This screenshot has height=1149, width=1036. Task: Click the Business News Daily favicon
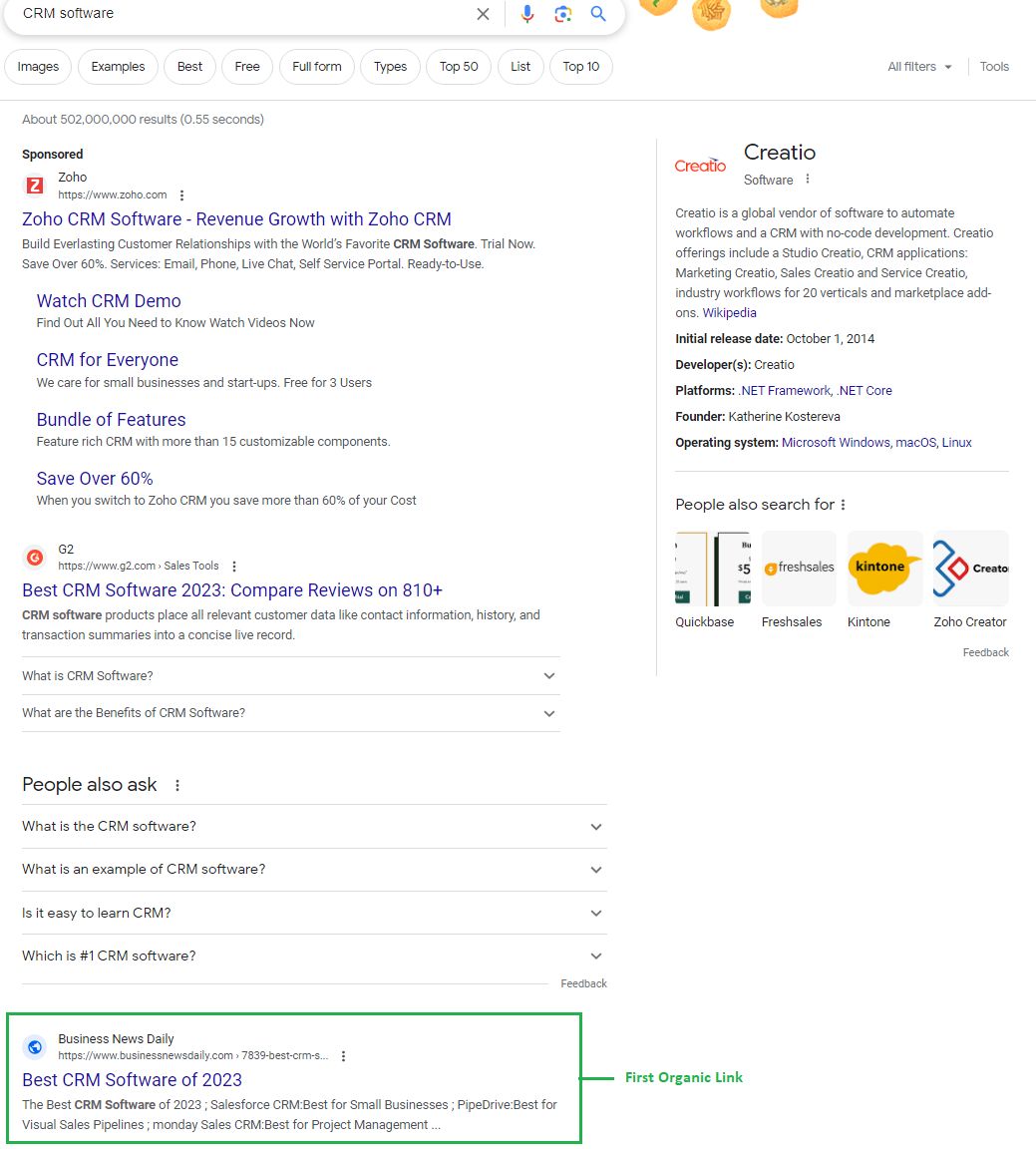point(35,1046)
